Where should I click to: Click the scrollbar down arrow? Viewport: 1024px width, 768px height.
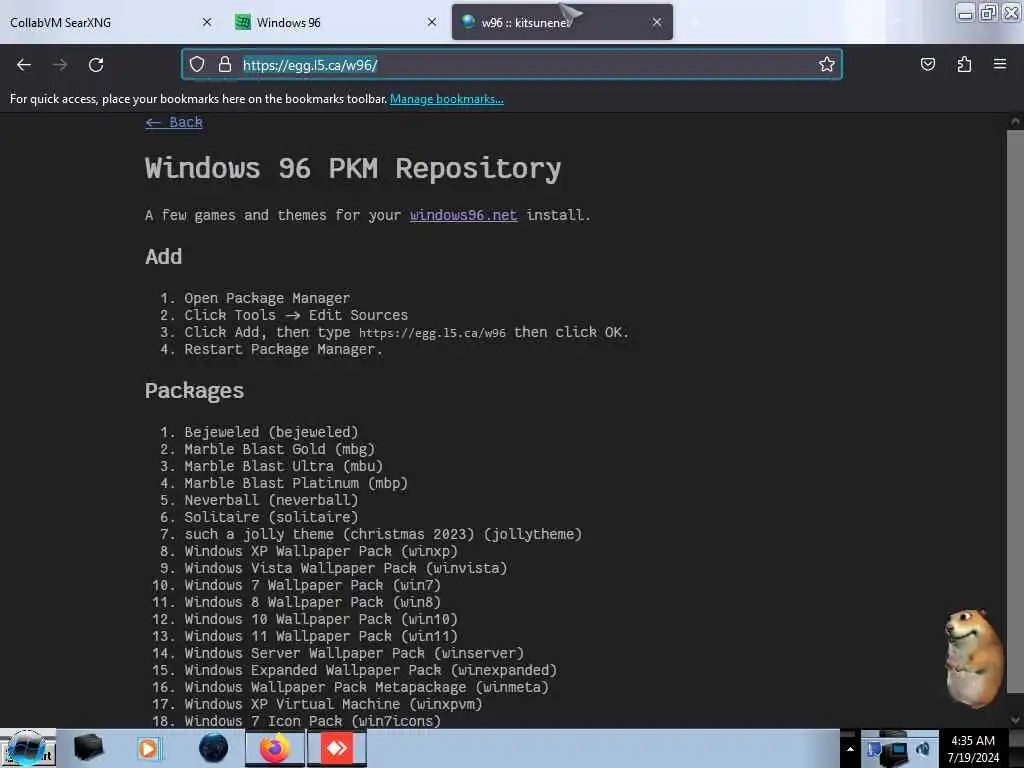[1015, 720]
